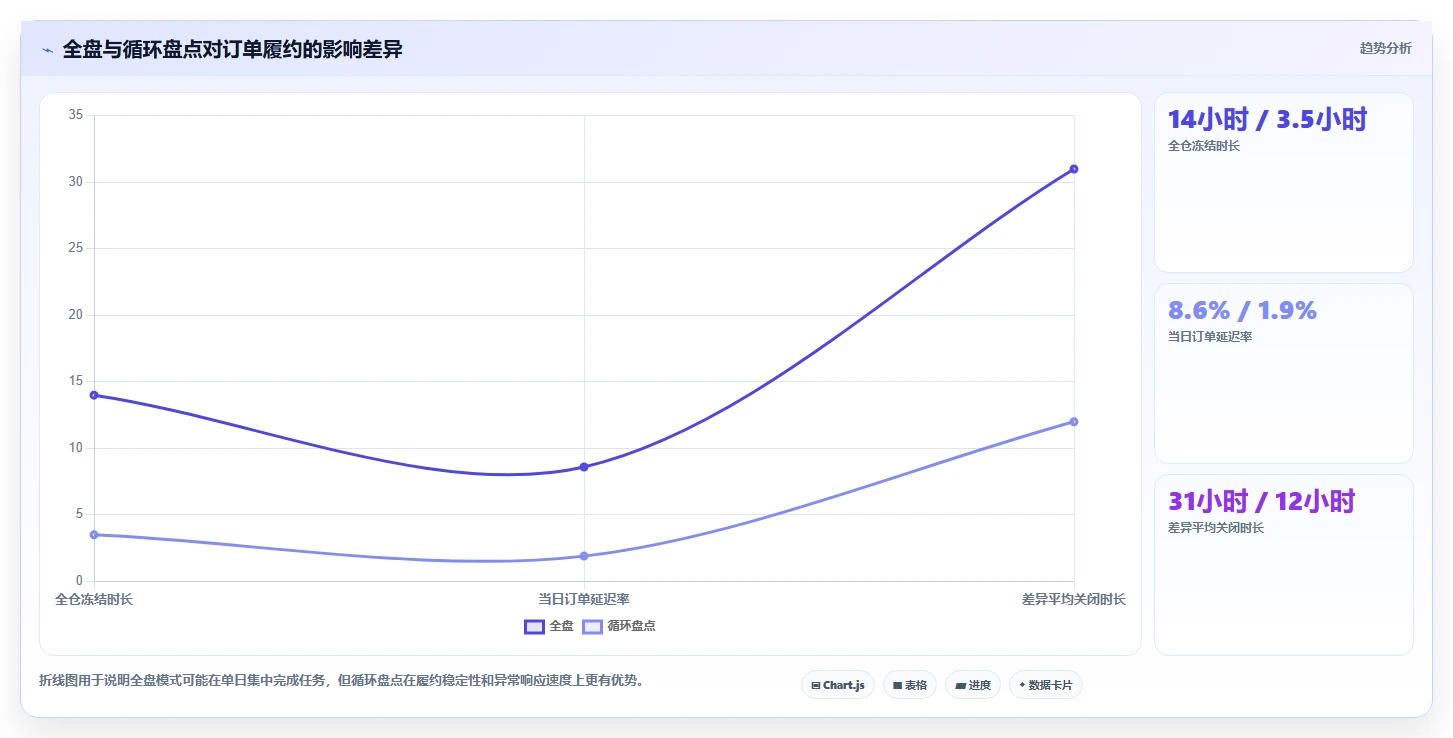The height and width of the screenshot is (738, 1453).
Task: Click the 8.6% / 1.9% card value
Action: [x=1242, y=310]
